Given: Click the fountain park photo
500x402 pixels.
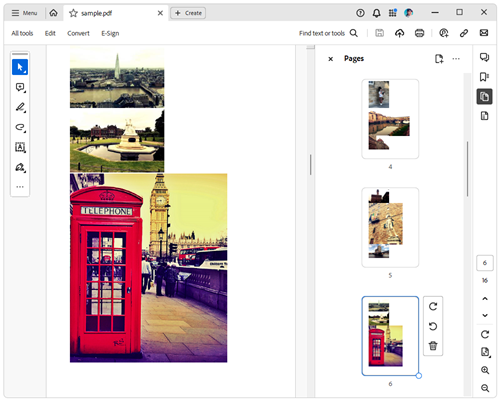Looking at the screenshot, I should point(117,141).
